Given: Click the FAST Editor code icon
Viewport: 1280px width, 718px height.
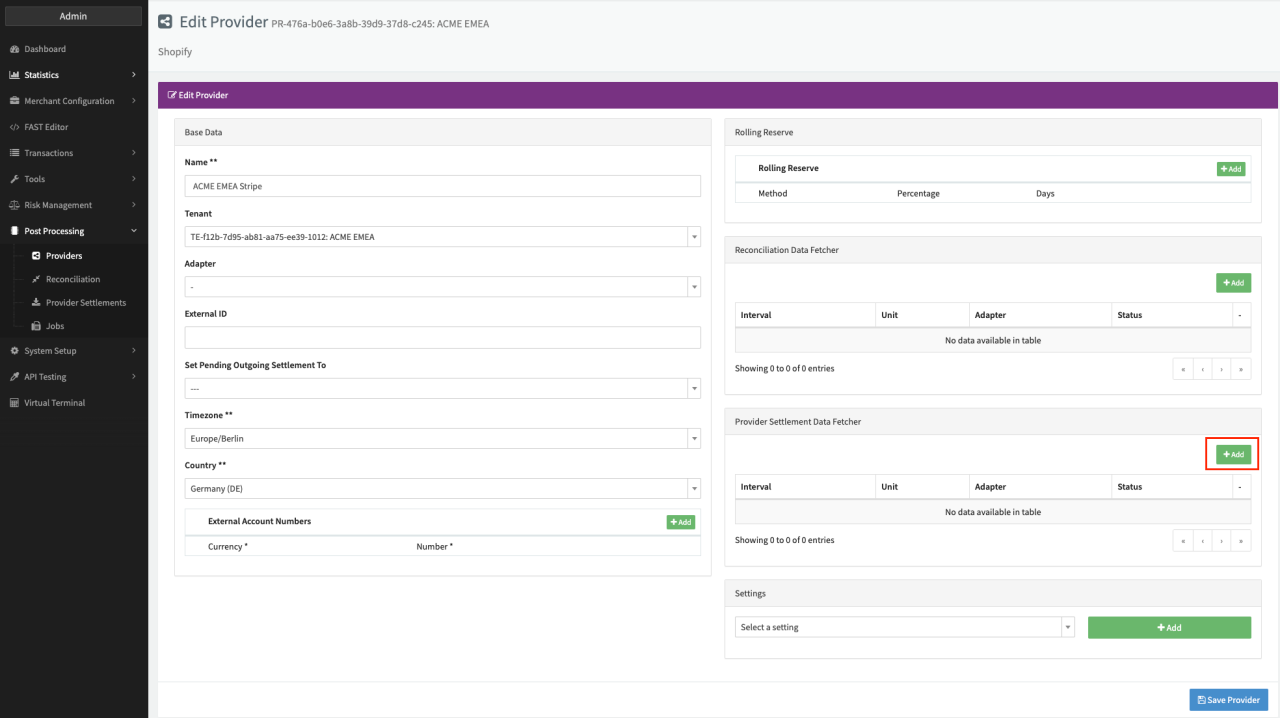Looking at the screenshot, I should tap(15, 127).
